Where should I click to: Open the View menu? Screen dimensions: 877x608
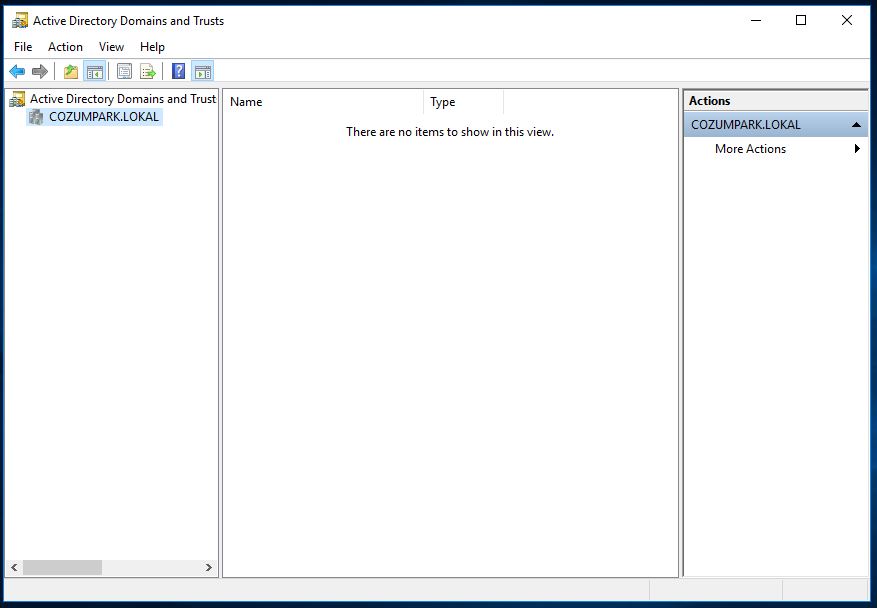111,47
